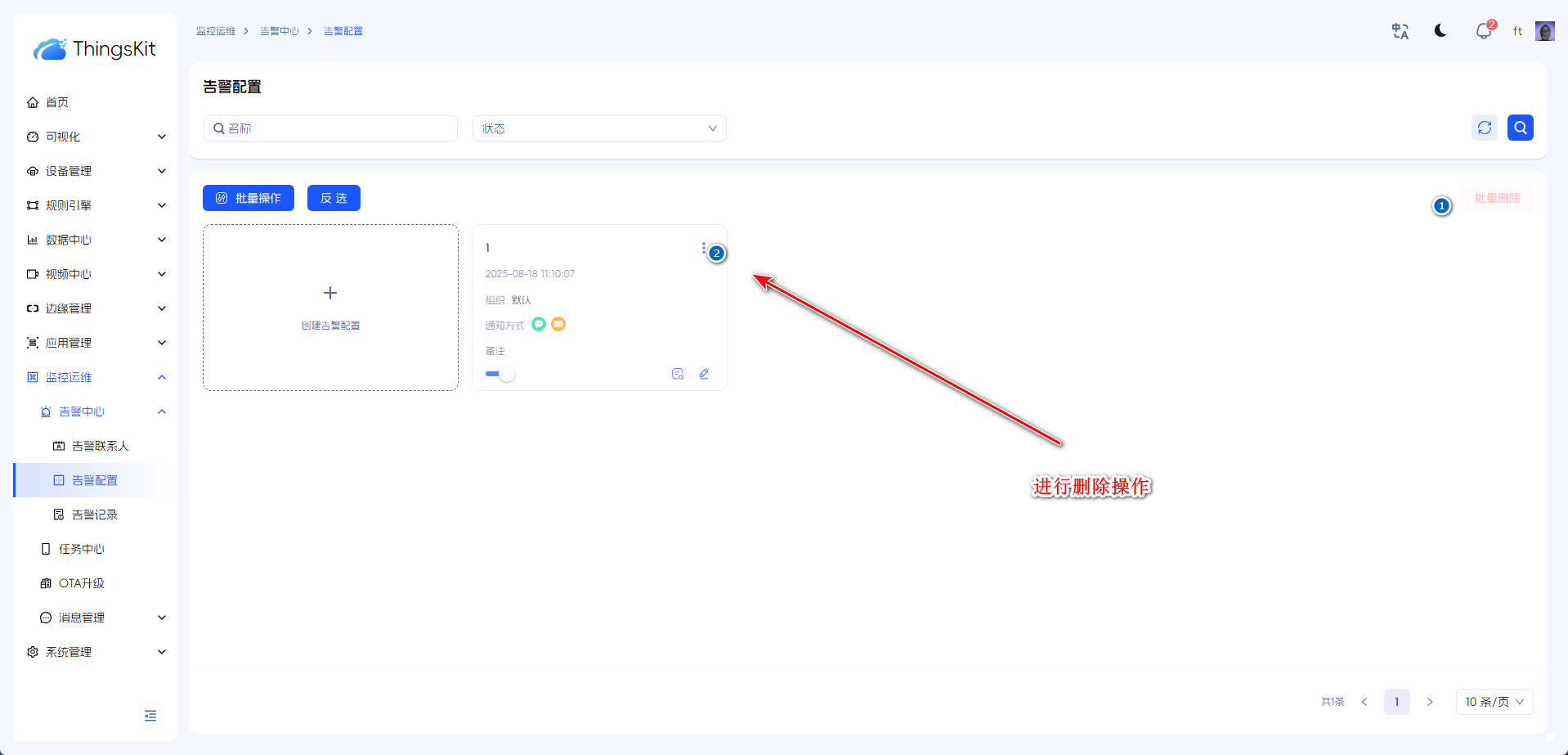Image resolution: width=1568 pixels, height=755 pixels.
Task: Open the view details icon on card 1
Action: click(x=677, y=374)
